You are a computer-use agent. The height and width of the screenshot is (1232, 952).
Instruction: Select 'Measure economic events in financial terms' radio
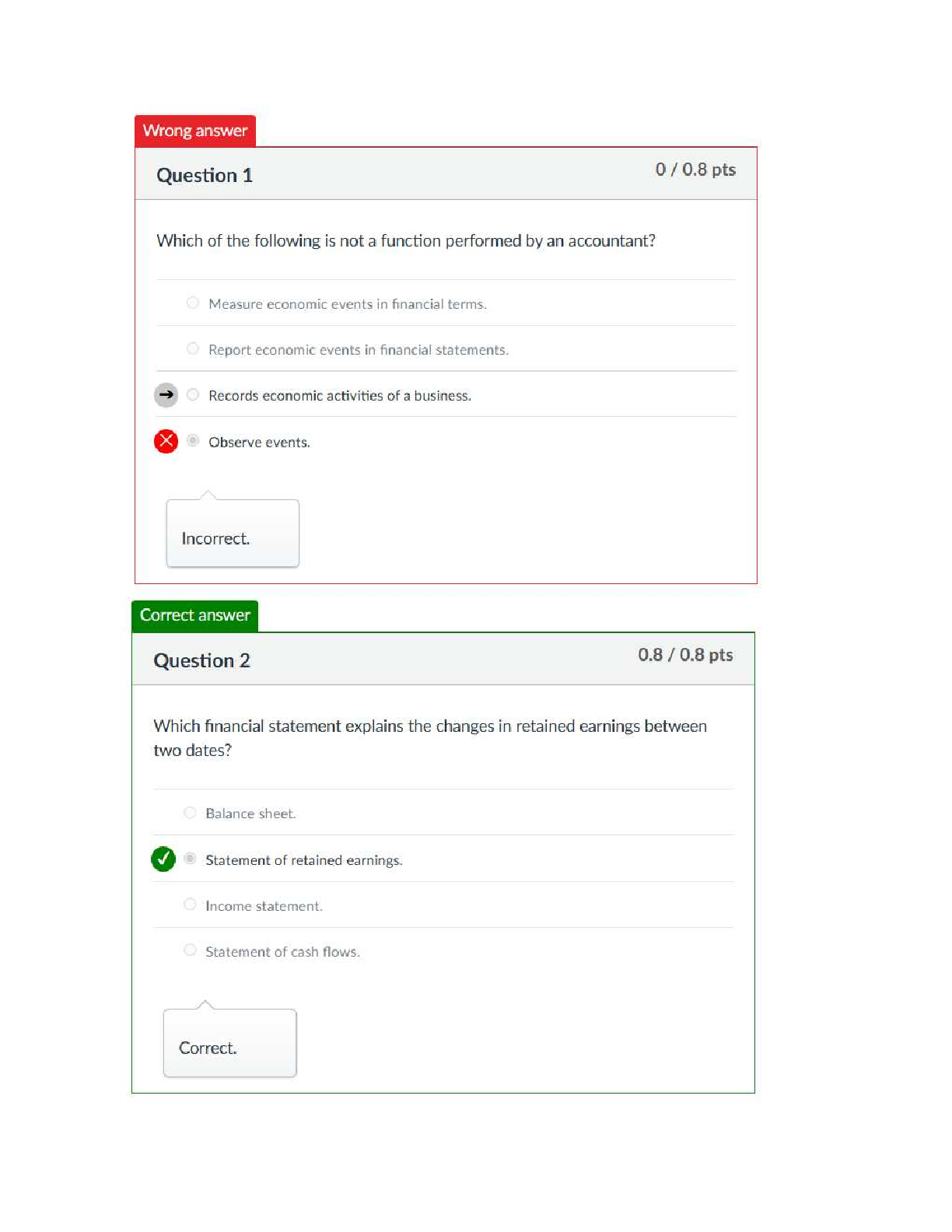[x=193, y=303]
